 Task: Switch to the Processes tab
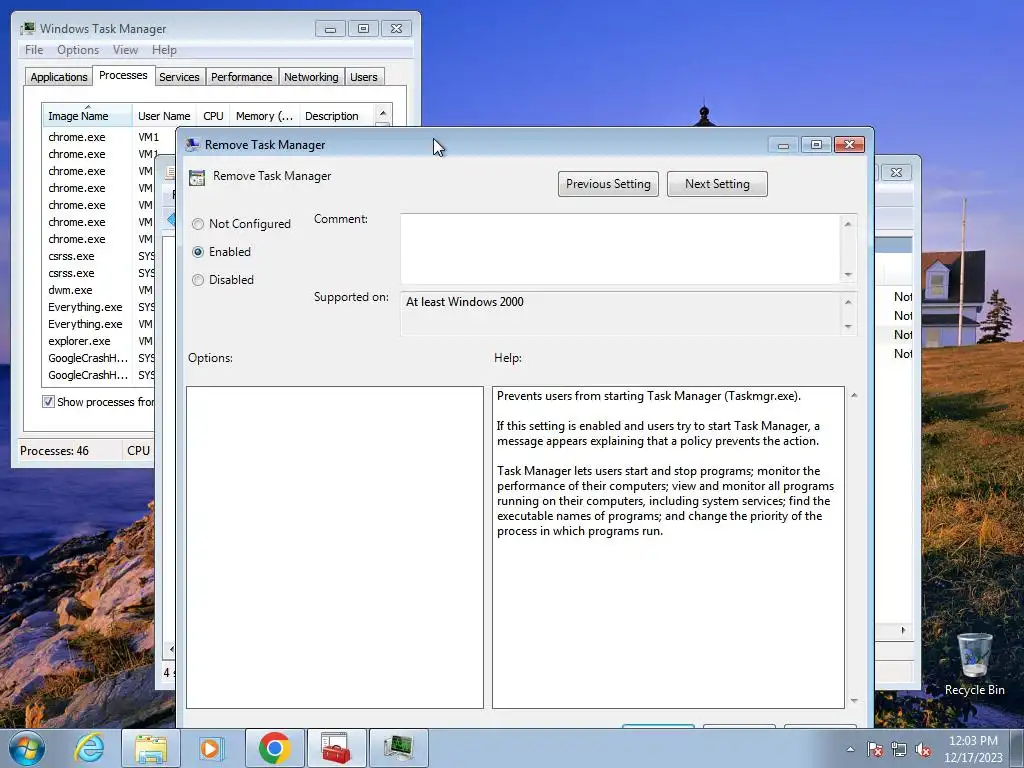[x=123, y=75]
